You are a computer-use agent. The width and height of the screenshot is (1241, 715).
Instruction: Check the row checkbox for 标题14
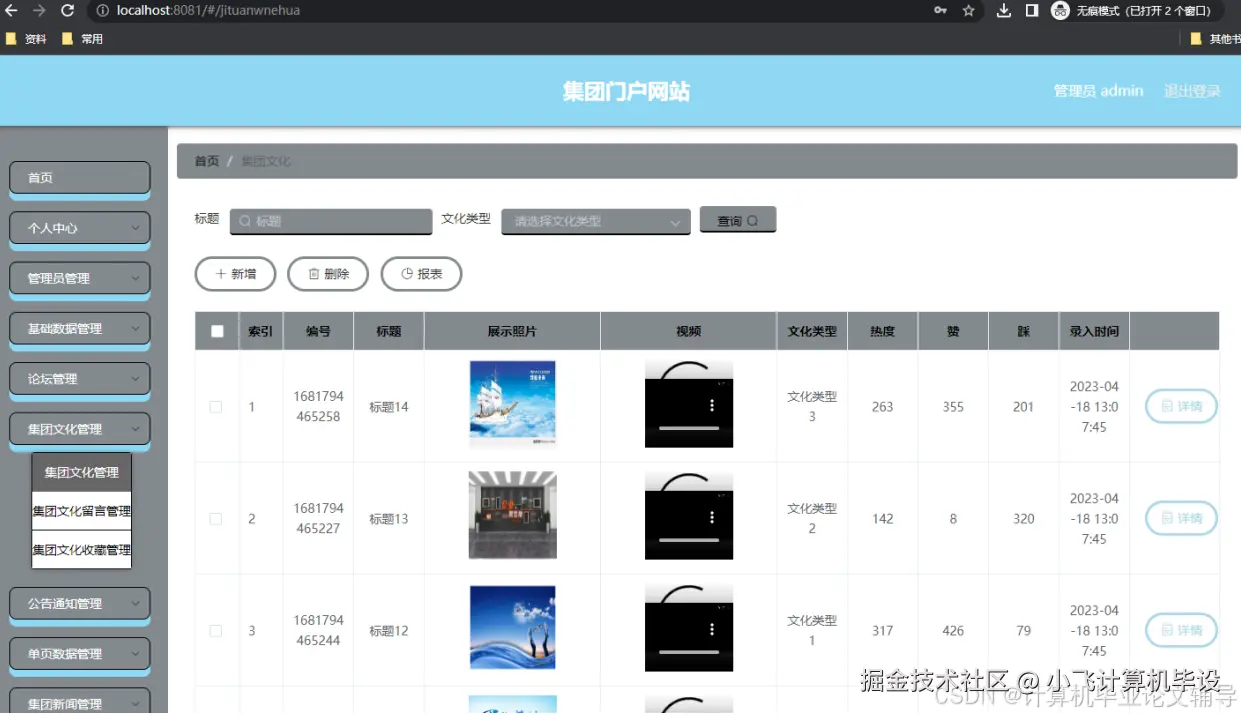(216, 407)
